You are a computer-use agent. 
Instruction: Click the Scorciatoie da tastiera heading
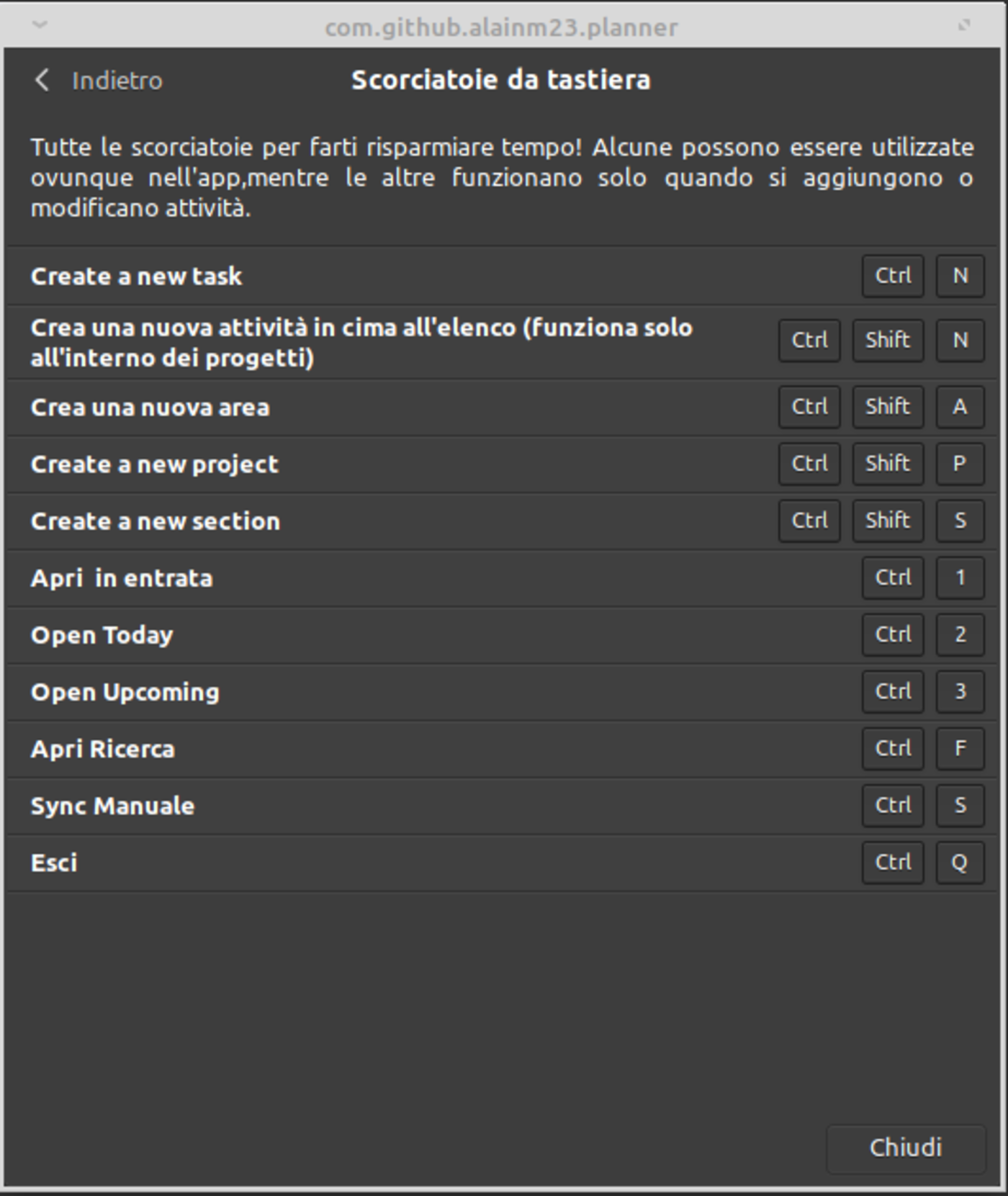coord(500,80)
